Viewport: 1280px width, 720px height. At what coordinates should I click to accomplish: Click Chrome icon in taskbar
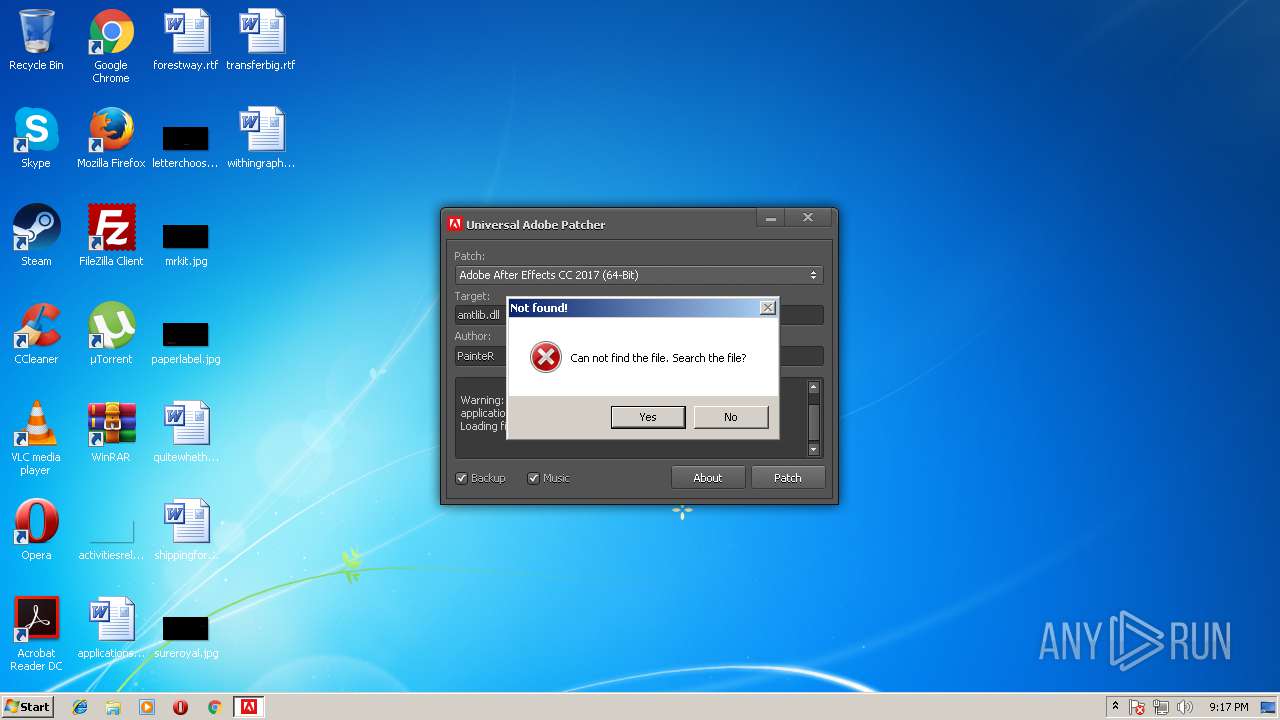214,707
